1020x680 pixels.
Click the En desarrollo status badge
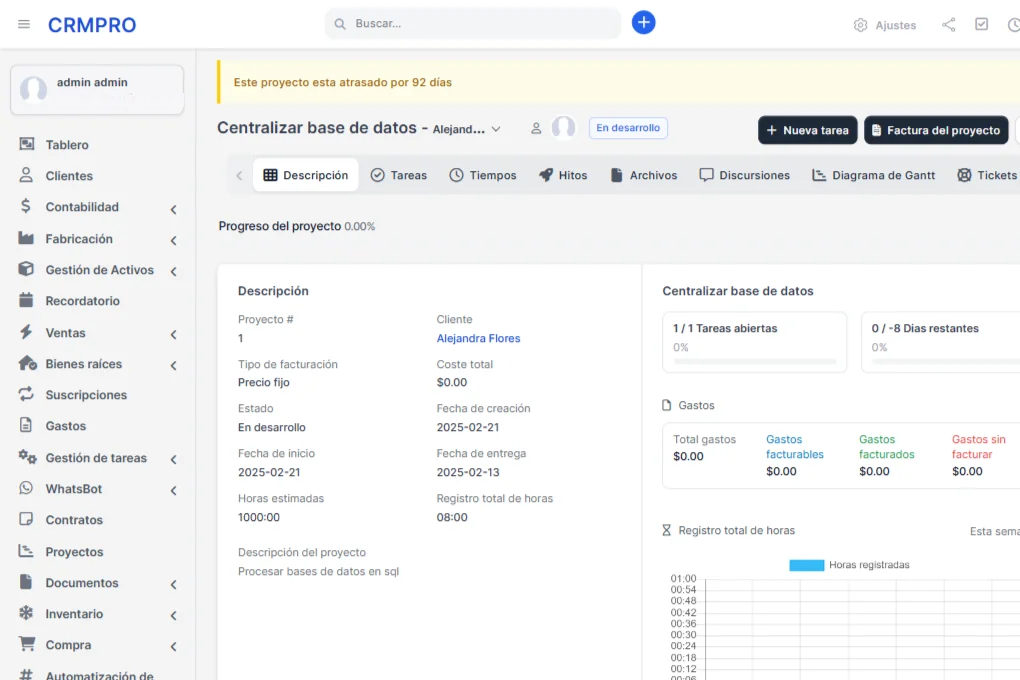point(628,128)
